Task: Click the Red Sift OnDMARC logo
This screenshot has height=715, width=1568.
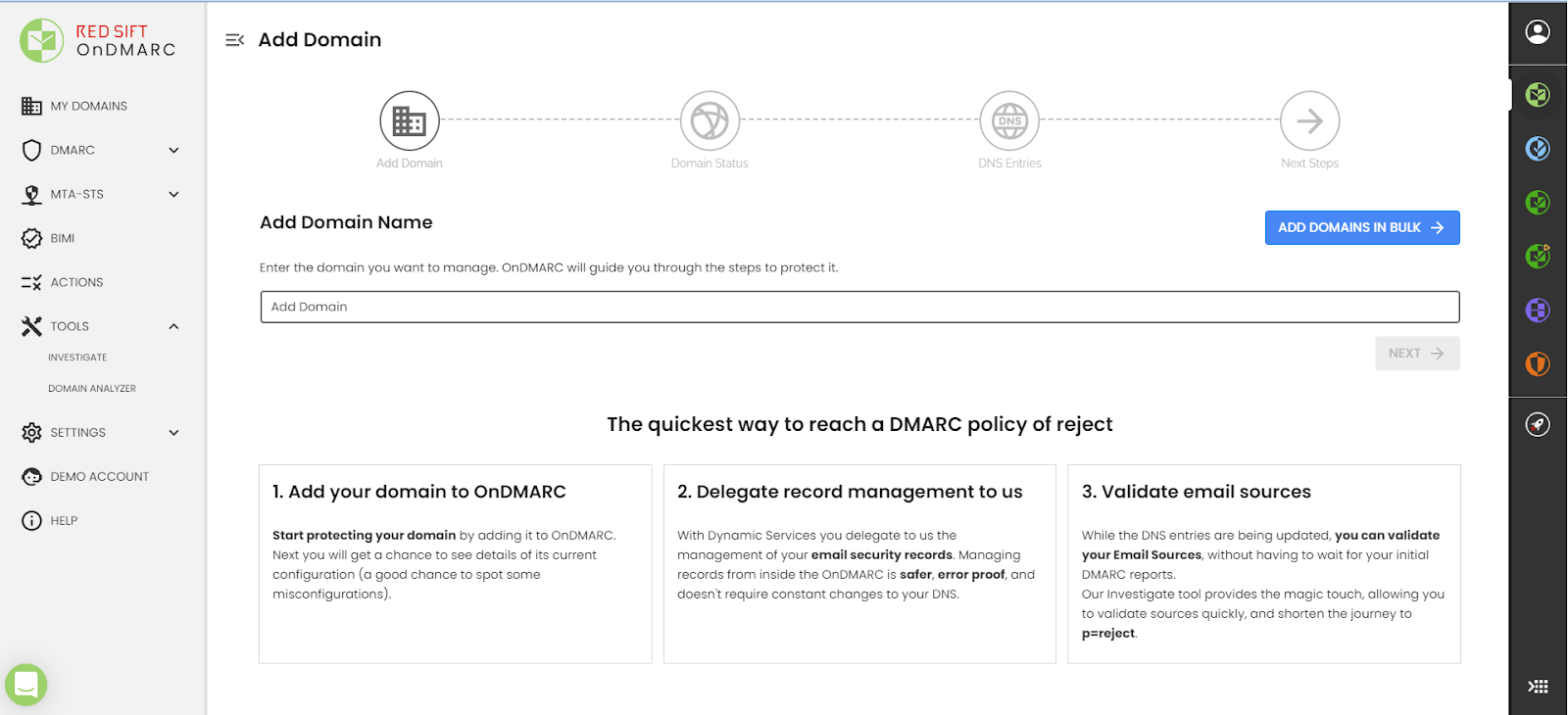Action: point(98,40)
